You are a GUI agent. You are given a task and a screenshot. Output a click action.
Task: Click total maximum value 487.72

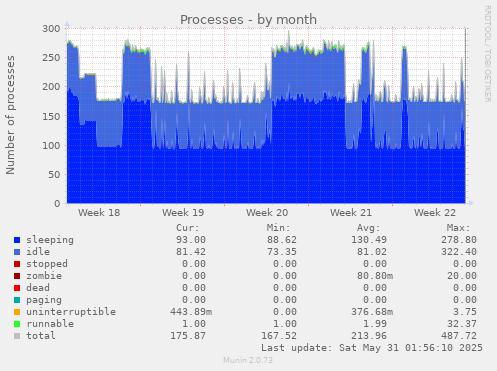pos(459,336)
